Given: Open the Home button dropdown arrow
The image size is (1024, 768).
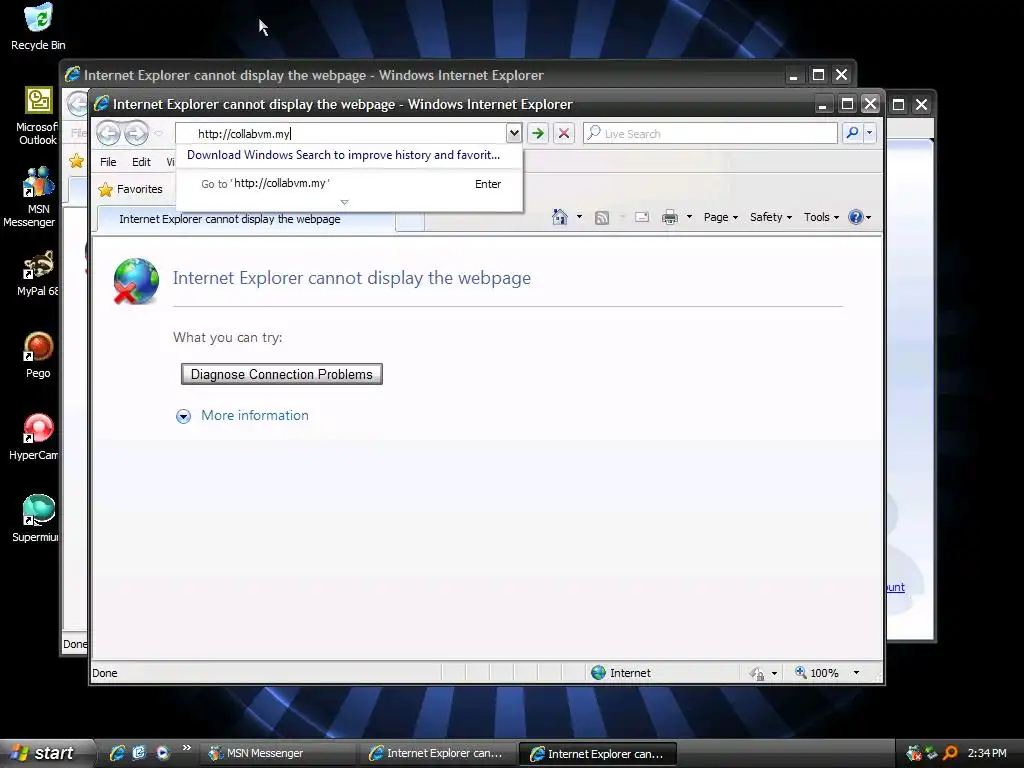Looking at the screenshot, I should pyautogui.click(x=579, y=217).
